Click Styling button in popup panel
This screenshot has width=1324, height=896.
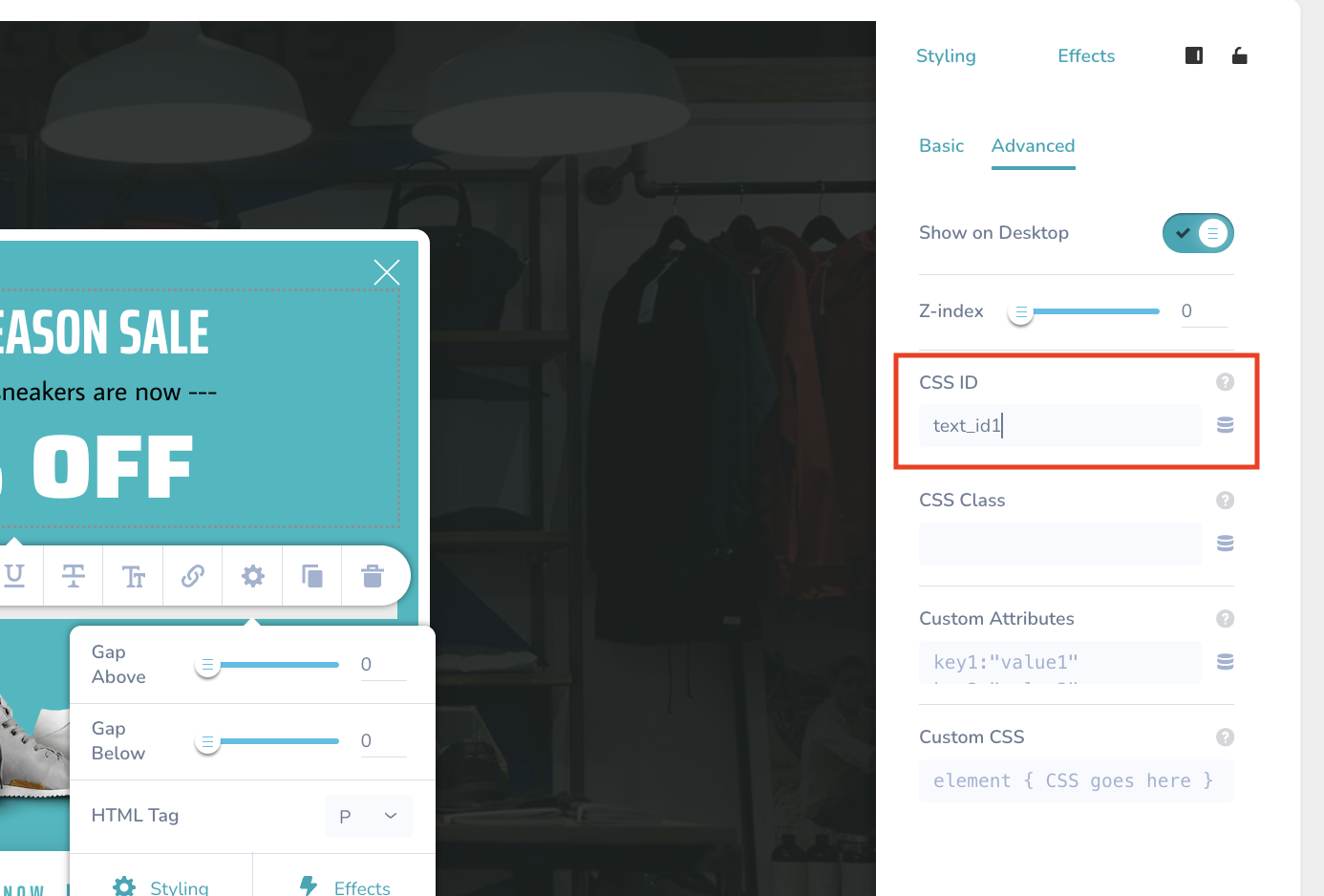click(160, 886)
